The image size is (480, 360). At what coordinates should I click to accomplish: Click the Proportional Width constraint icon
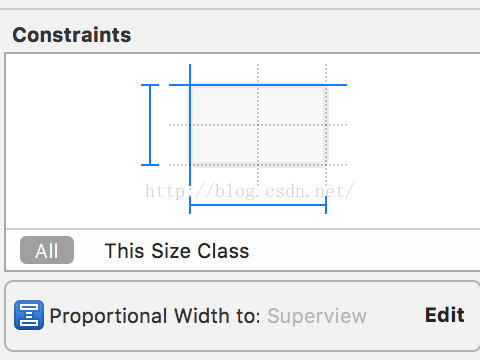pos(29,315)
